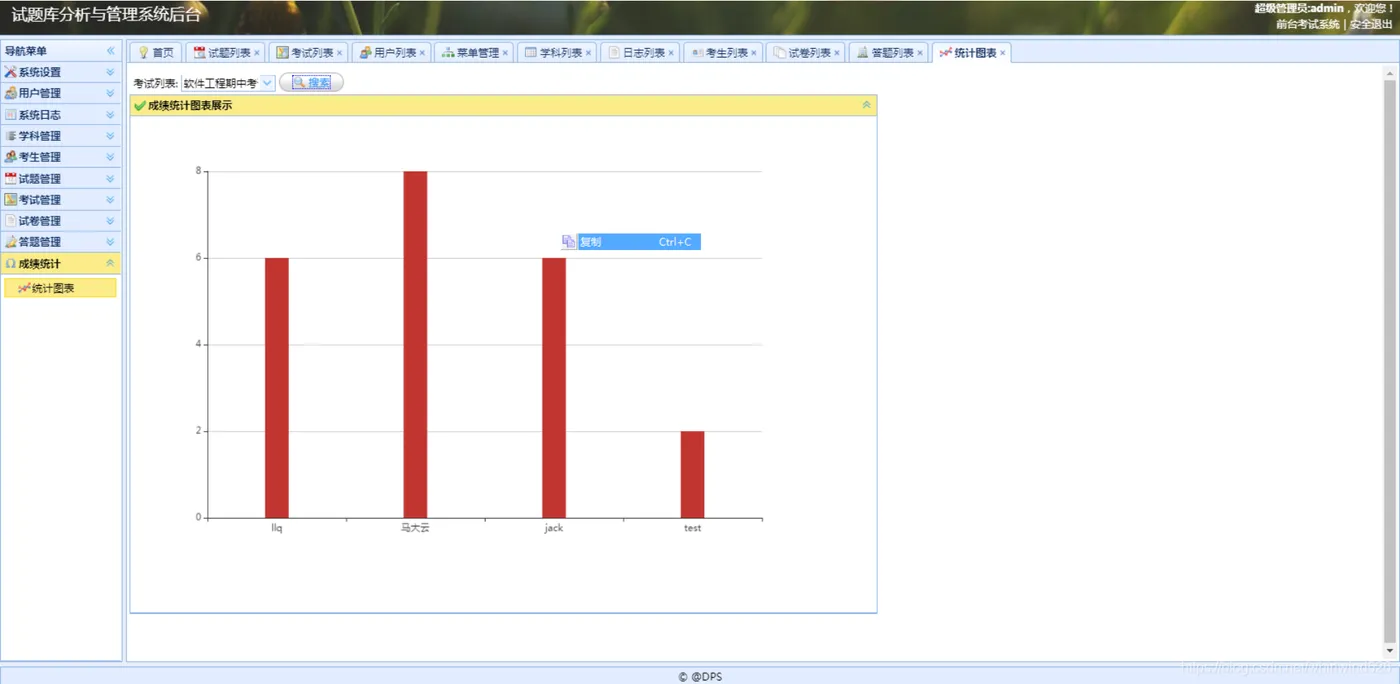Click the green checkmark in 成绩统计图表展示 header

click(140, 105)
